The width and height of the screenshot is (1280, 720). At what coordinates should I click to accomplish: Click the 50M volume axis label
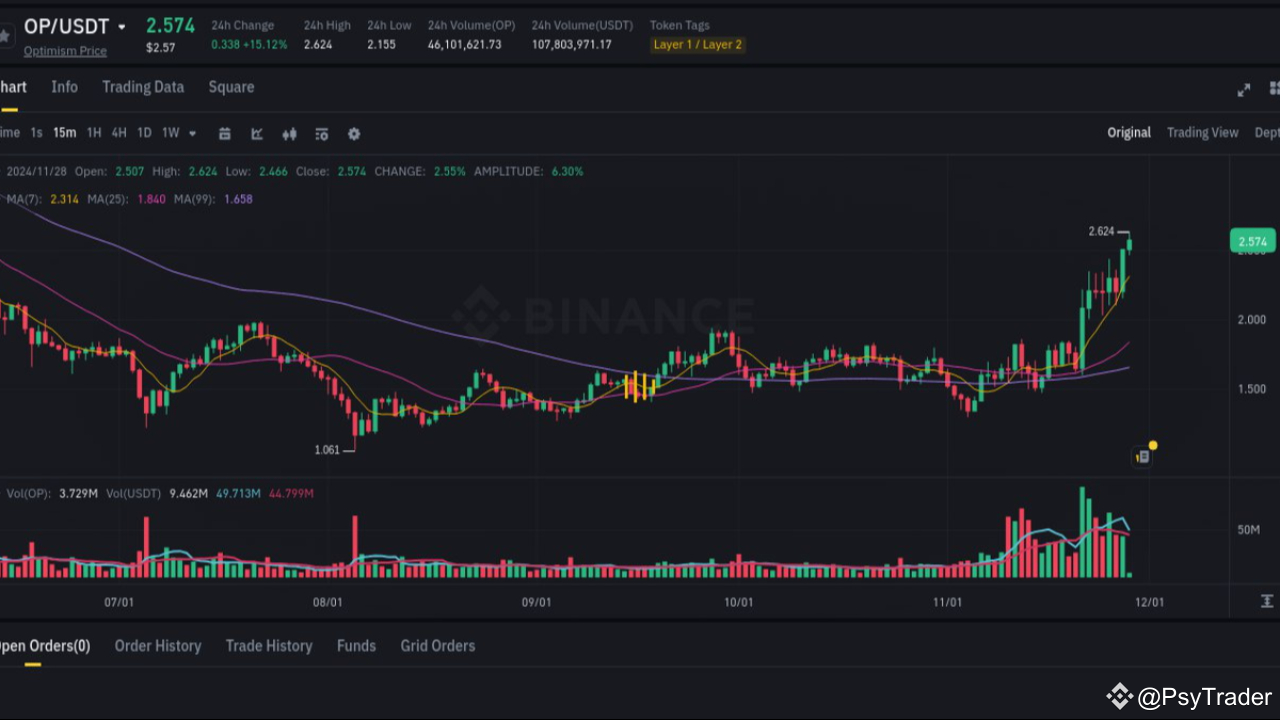pos(1248,529)
